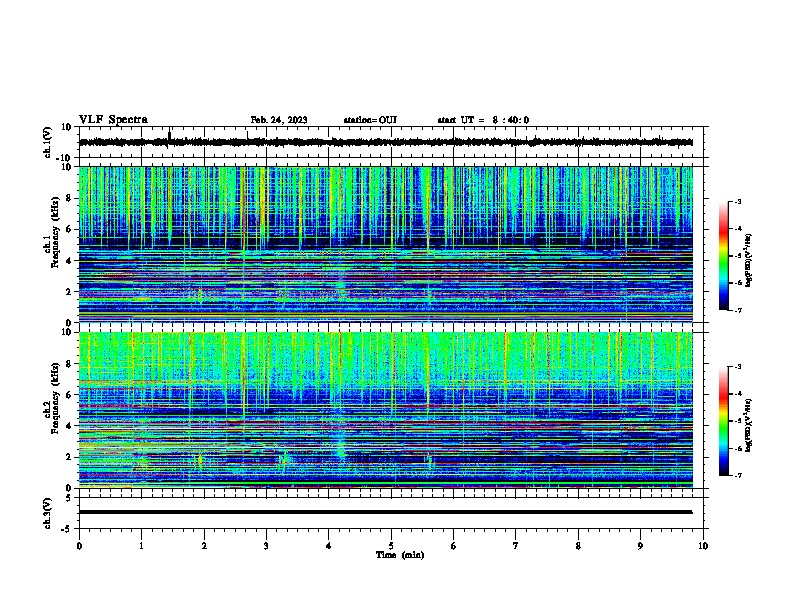Click time axis tick label "0"
792x612 pixels.
[79, 546]
